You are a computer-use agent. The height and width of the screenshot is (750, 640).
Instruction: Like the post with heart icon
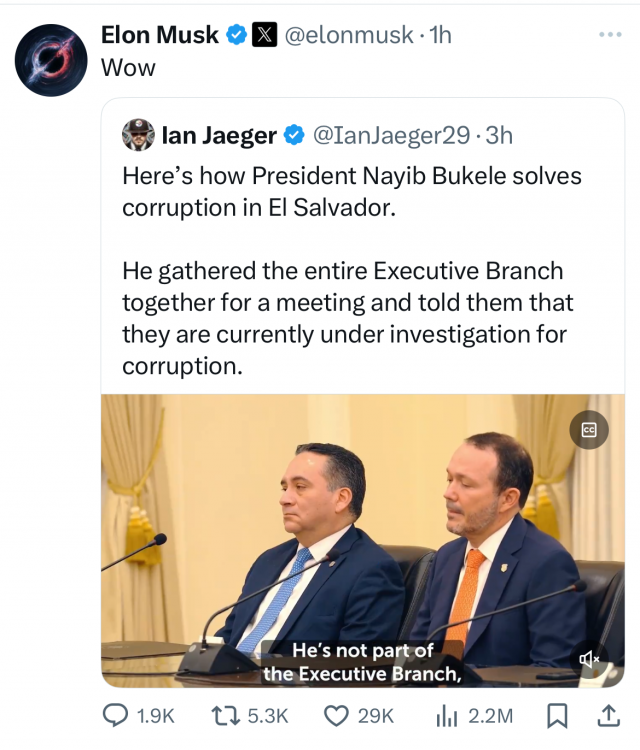[x=338, y=715]
